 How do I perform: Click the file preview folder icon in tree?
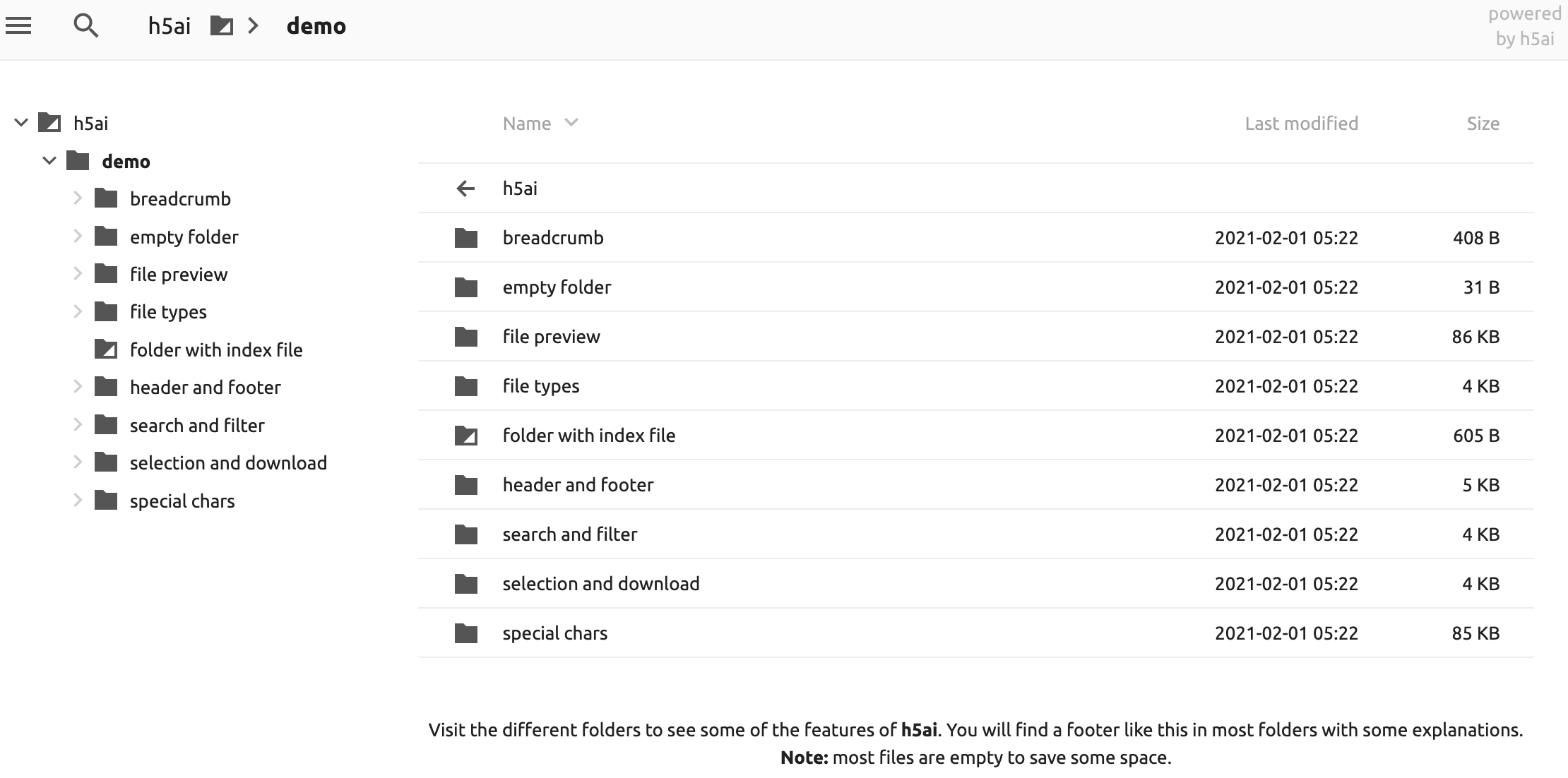106,274
